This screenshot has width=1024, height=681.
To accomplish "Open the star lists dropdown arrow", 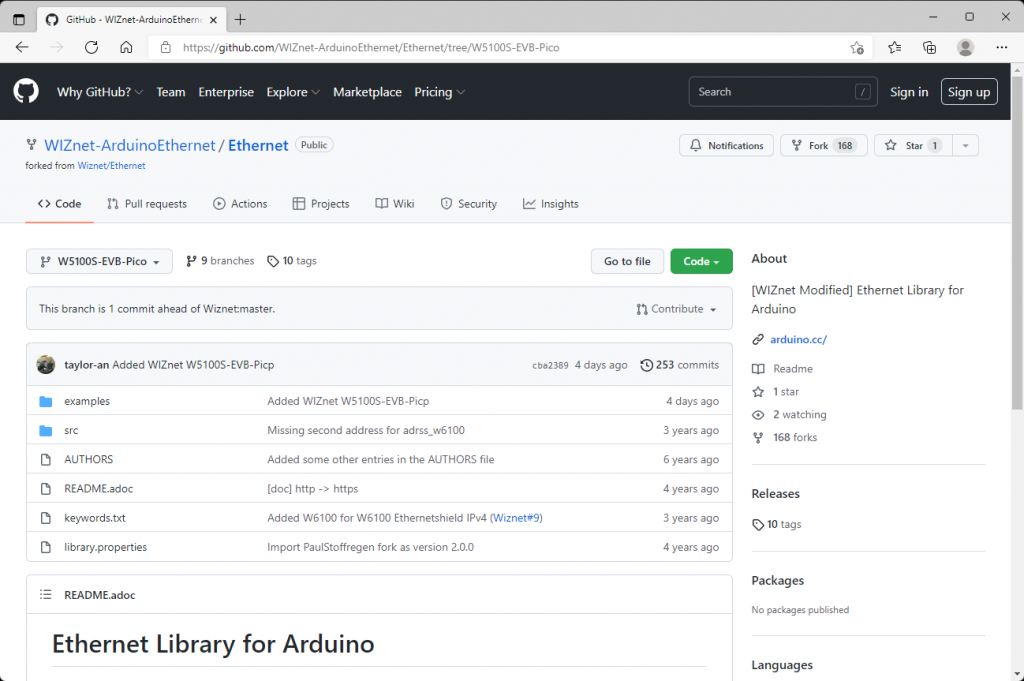I will tap(965, 146).
